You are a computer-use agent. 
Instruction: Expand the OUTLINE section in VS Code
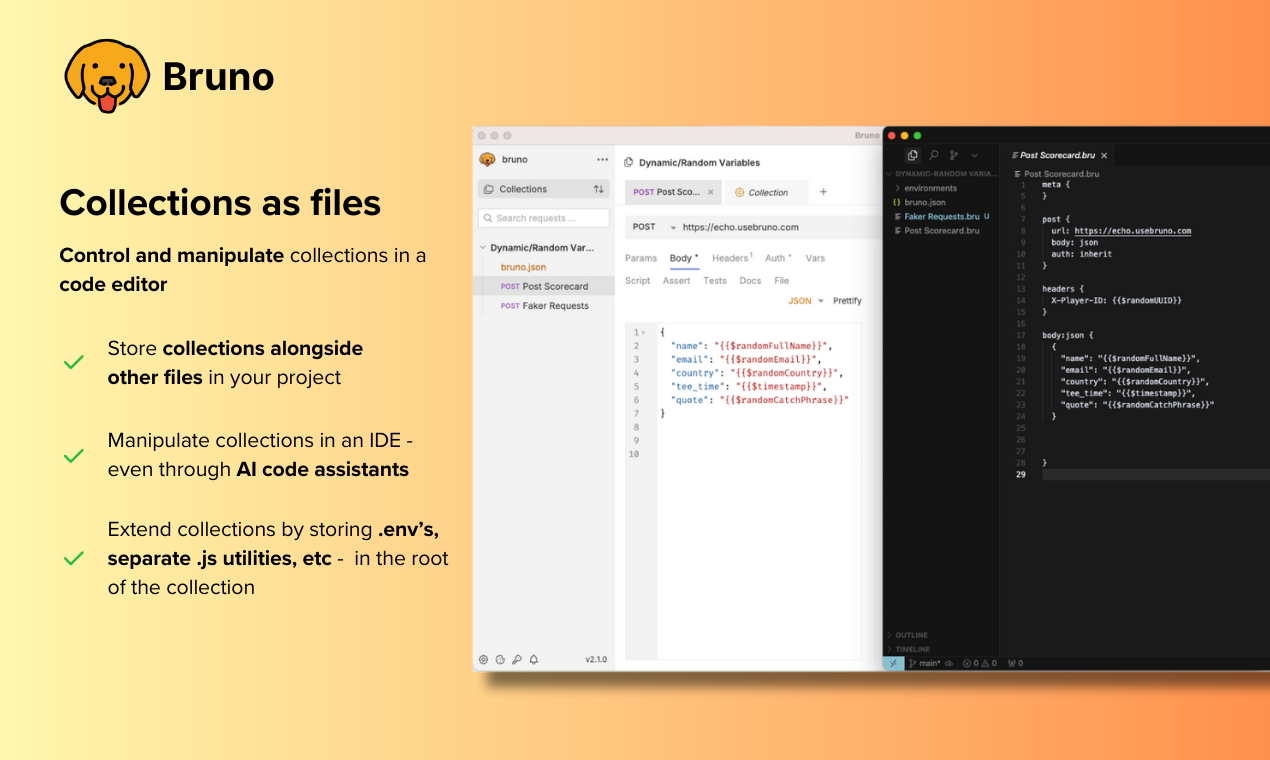click(x=911, y=635)
